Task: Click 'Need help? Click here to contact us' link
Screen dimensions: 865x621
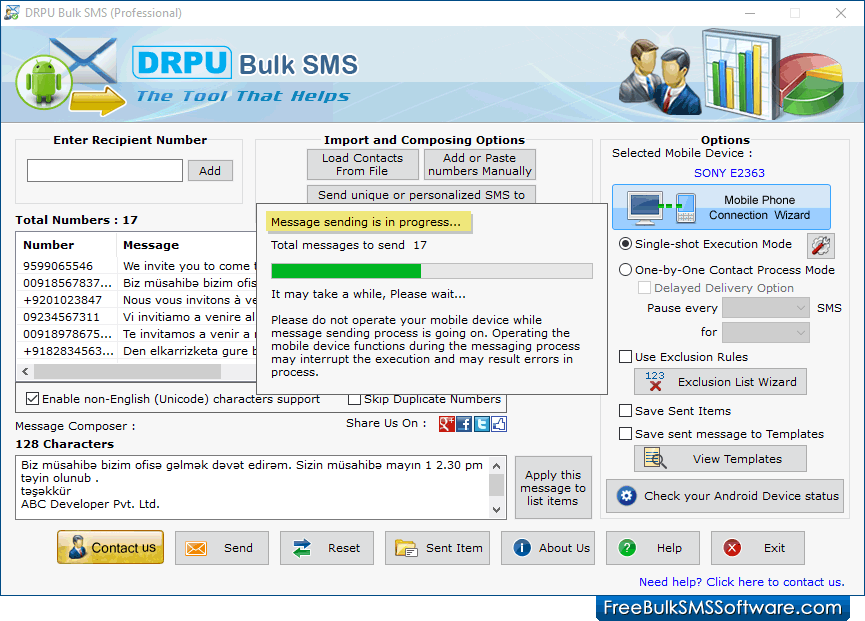Action: click(741, 582)
